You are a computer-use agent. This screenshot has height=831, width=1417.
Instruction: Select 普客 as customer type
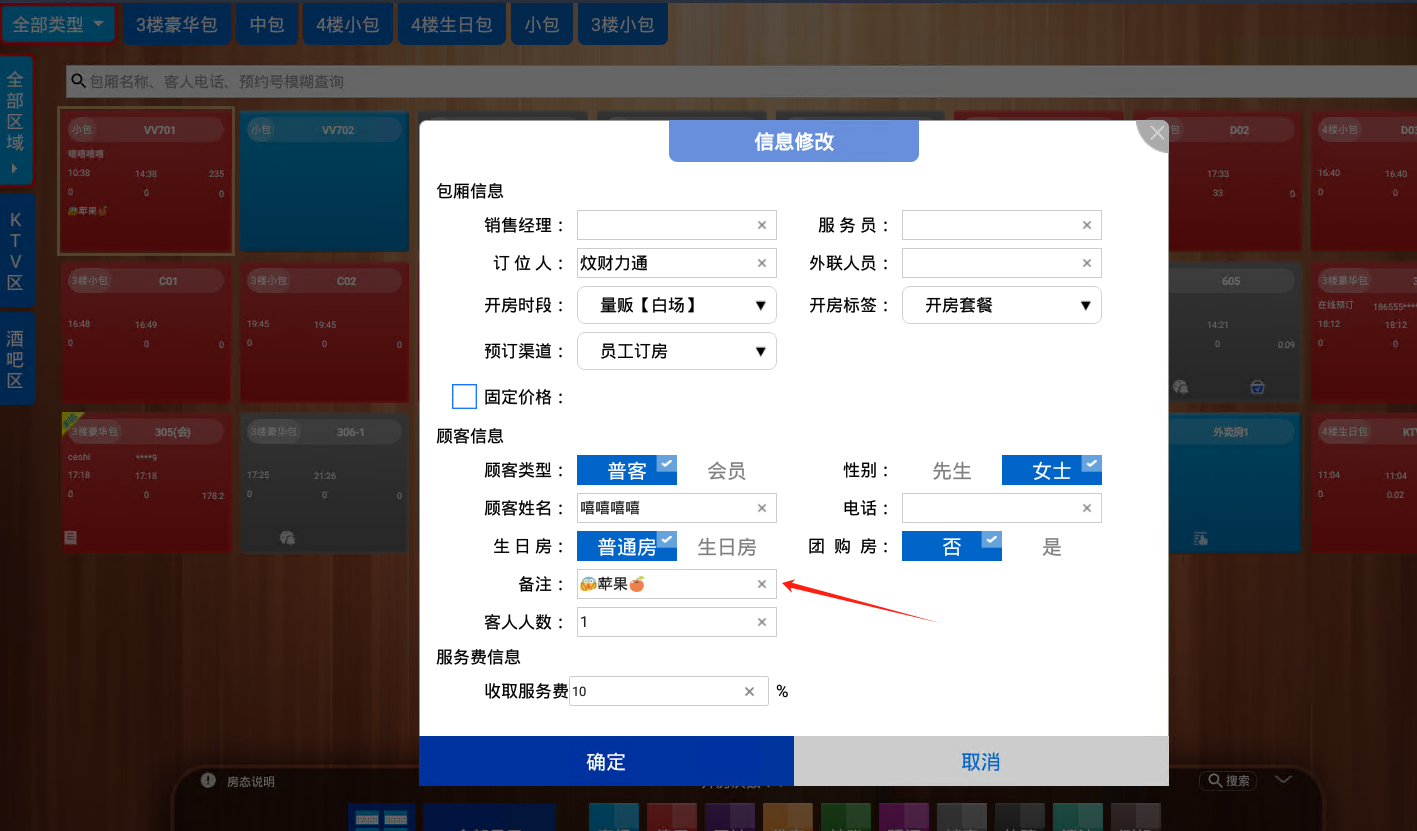[627, 470]
